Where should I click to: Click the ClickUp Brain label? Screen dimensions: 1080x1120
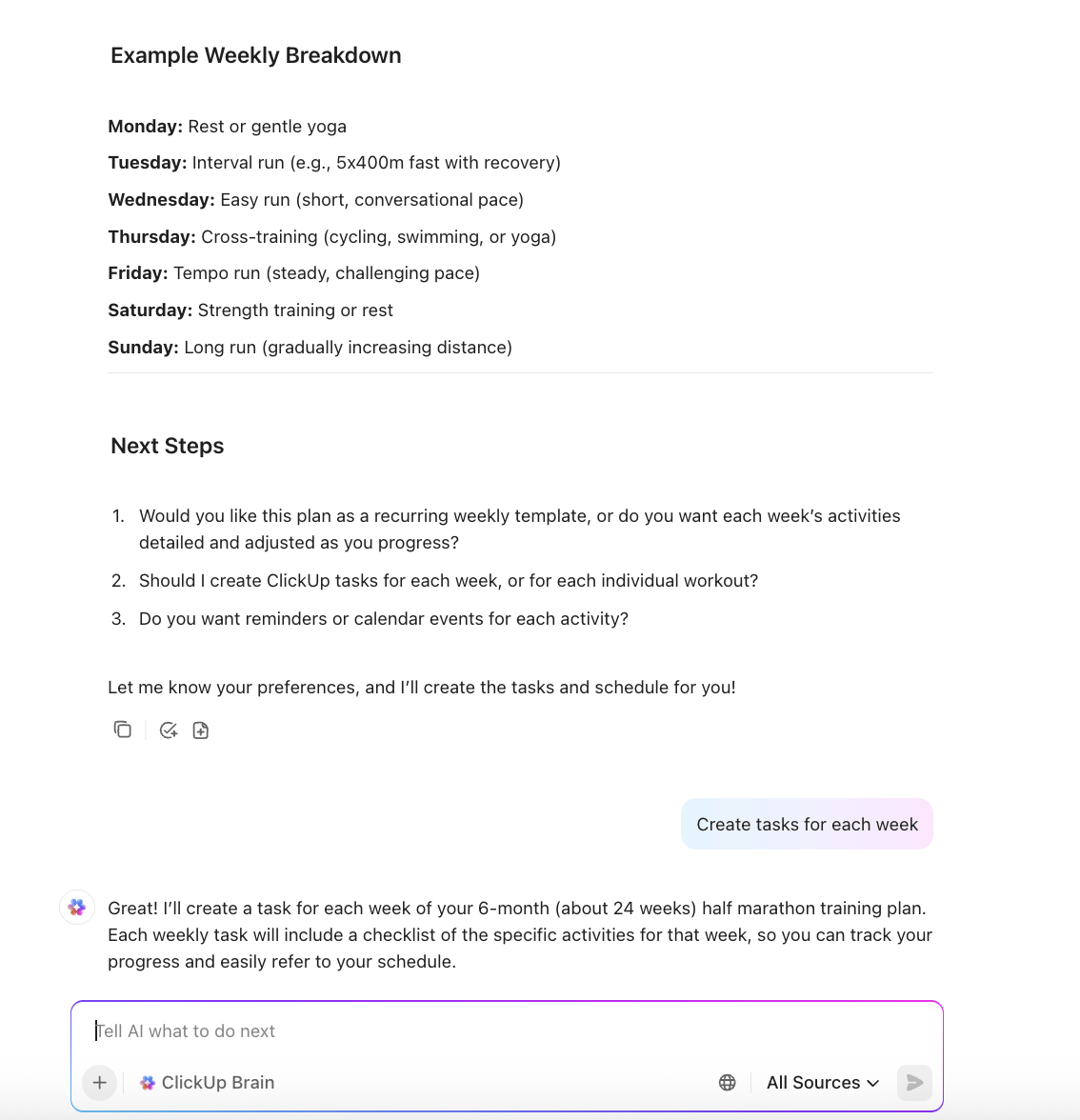tap(217, 1083)
